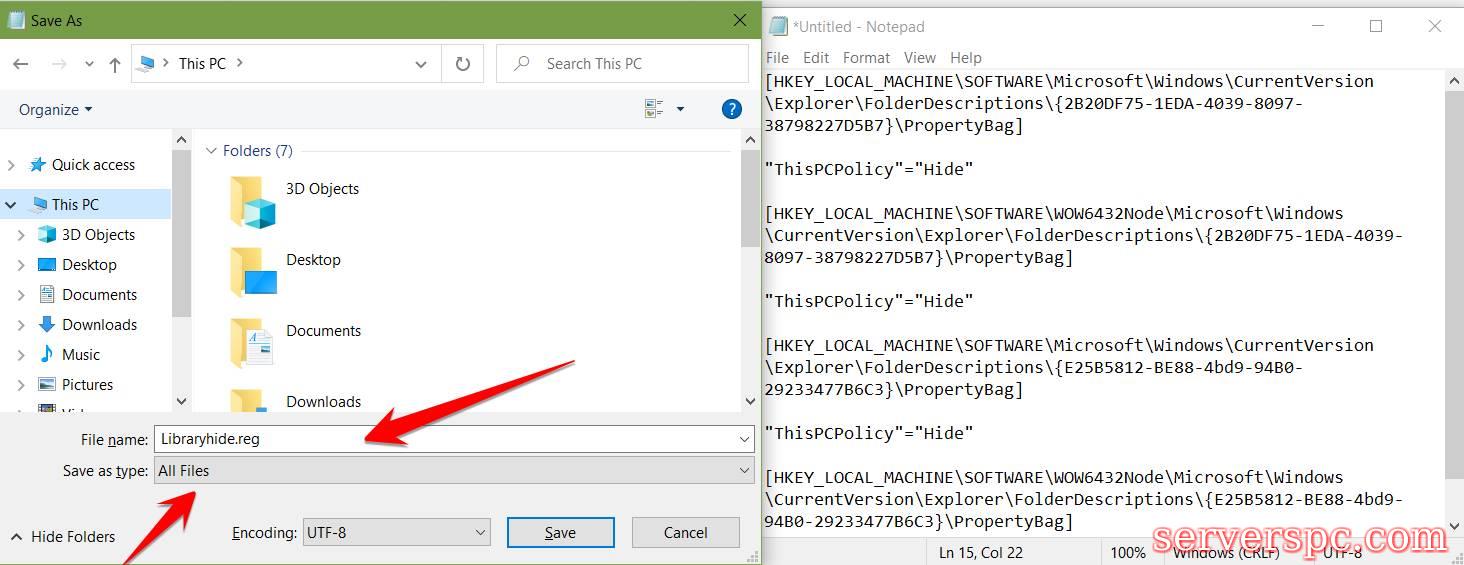The image size is (1464, 565).
Task: Click the Cancel button
Action: [685, 533]
